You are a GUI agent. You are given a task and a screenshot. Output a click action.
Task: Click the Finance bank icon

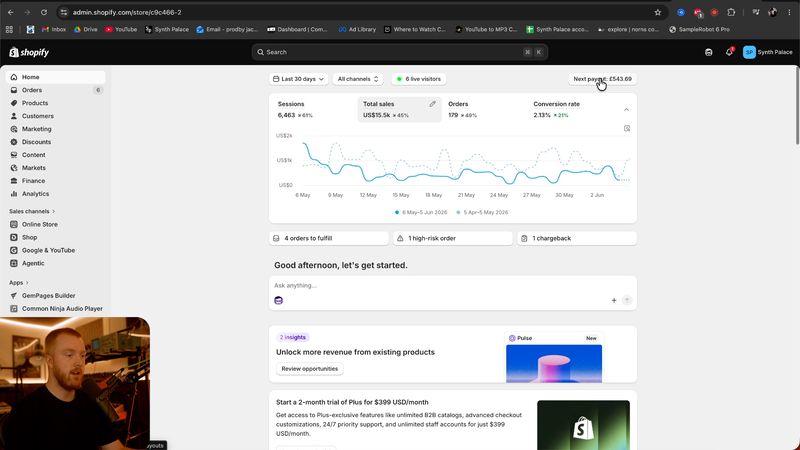coord(14,181)
